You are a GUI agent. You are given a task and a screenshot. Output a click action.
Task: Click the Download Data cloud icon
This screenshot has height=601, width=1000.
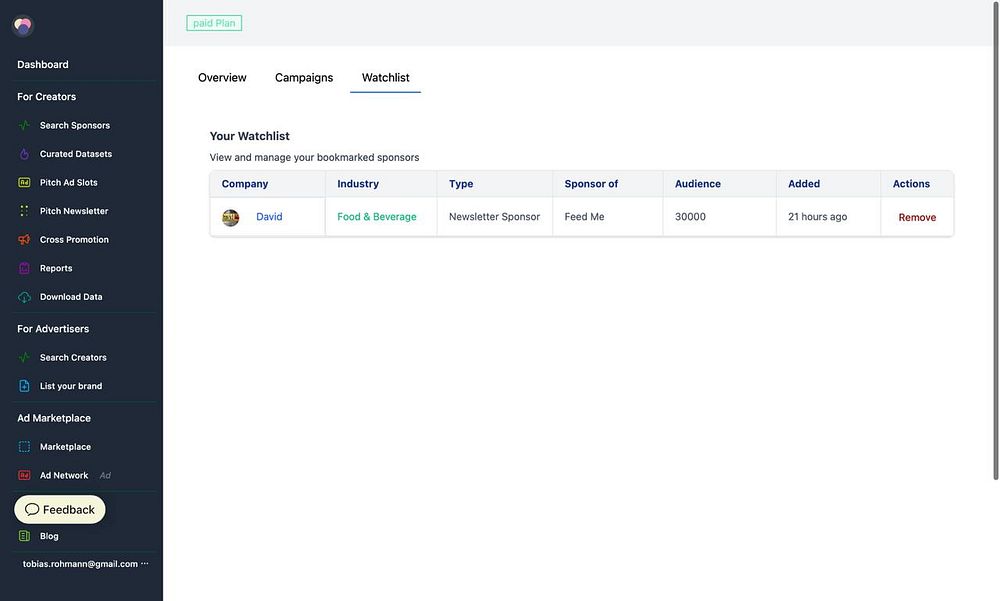[24, 297]
